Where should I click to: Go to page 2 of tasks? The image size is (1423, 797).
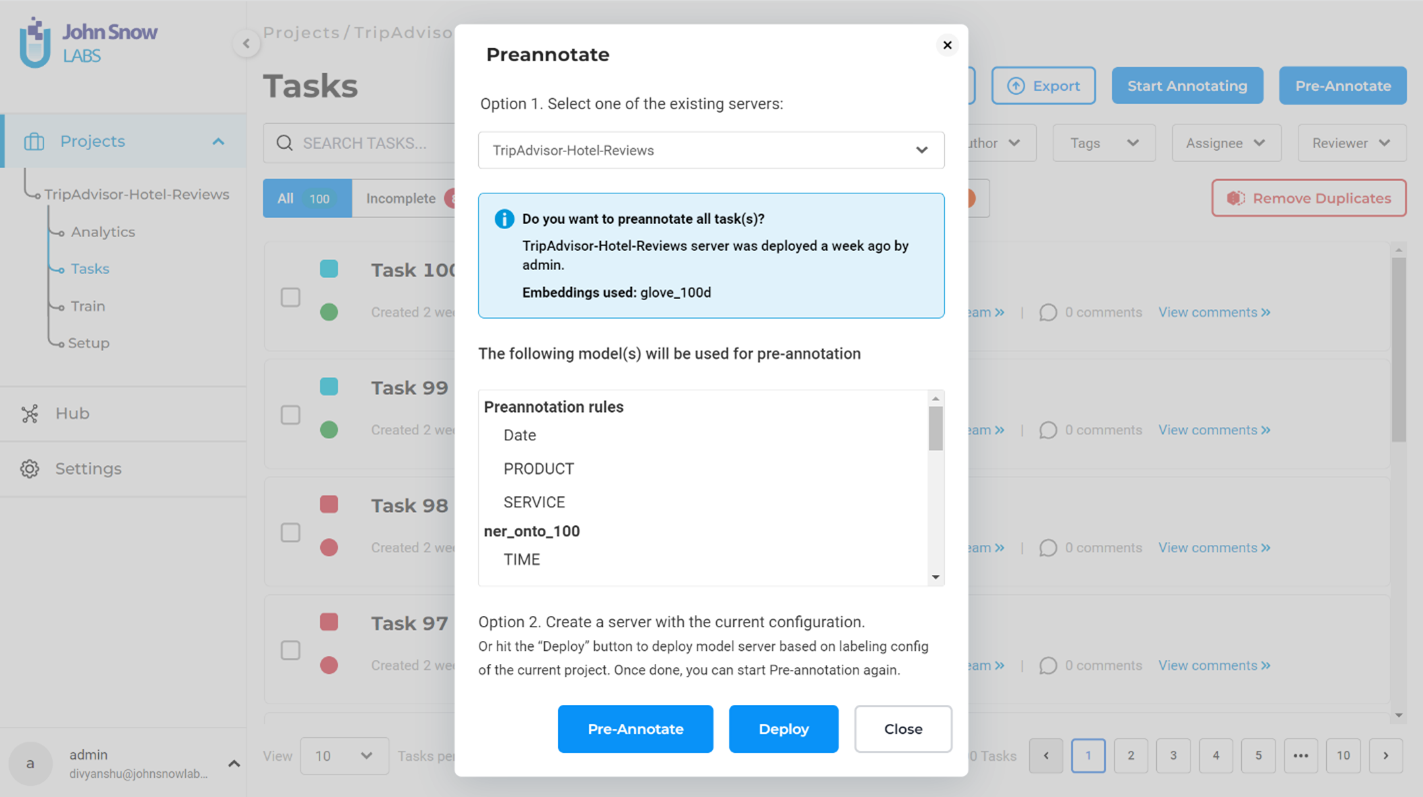click(x=1131, y=756)
